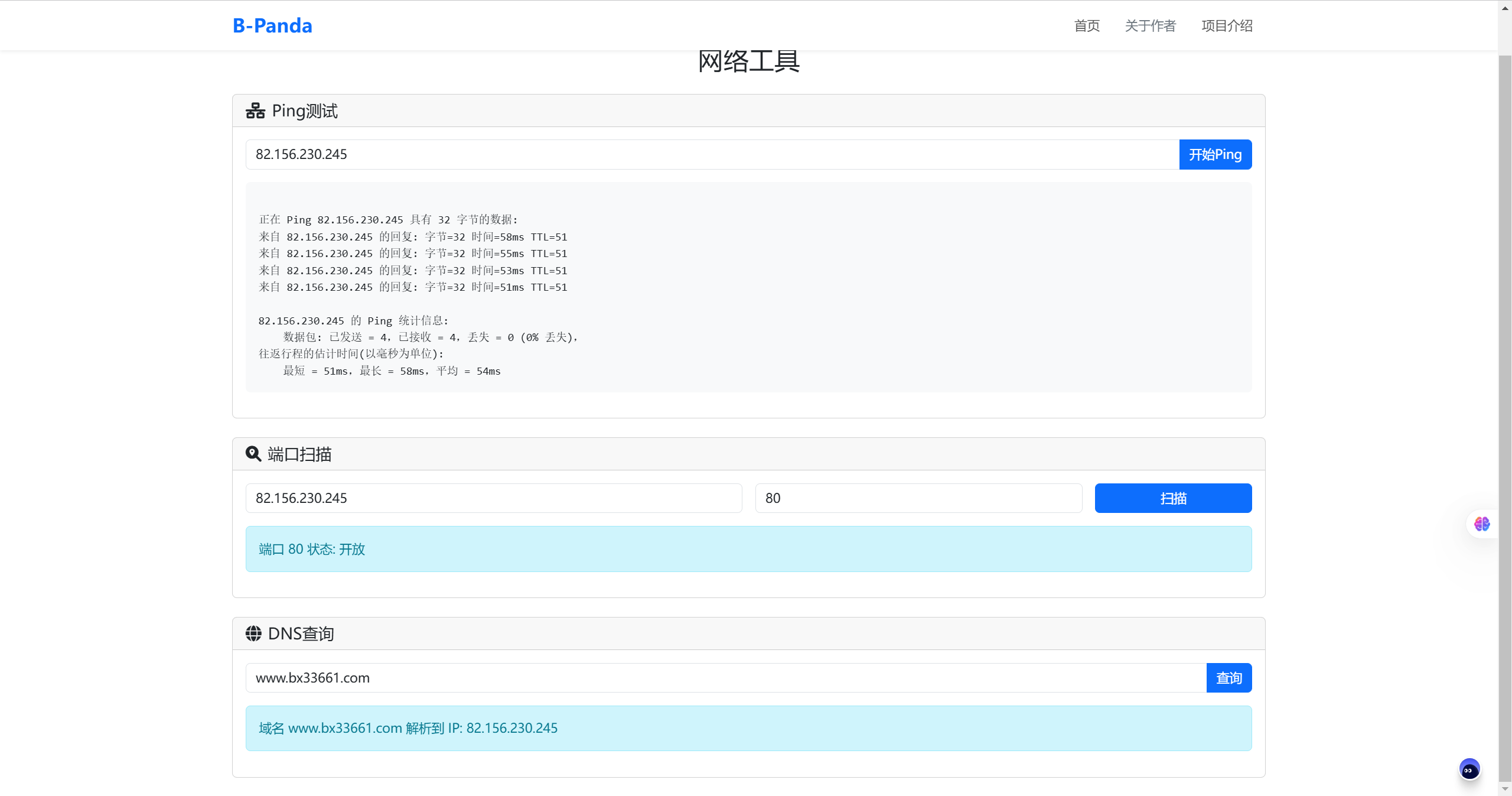Click the scrollbar up arrow
The image size is (1512, 796).
coord(1505,8)
